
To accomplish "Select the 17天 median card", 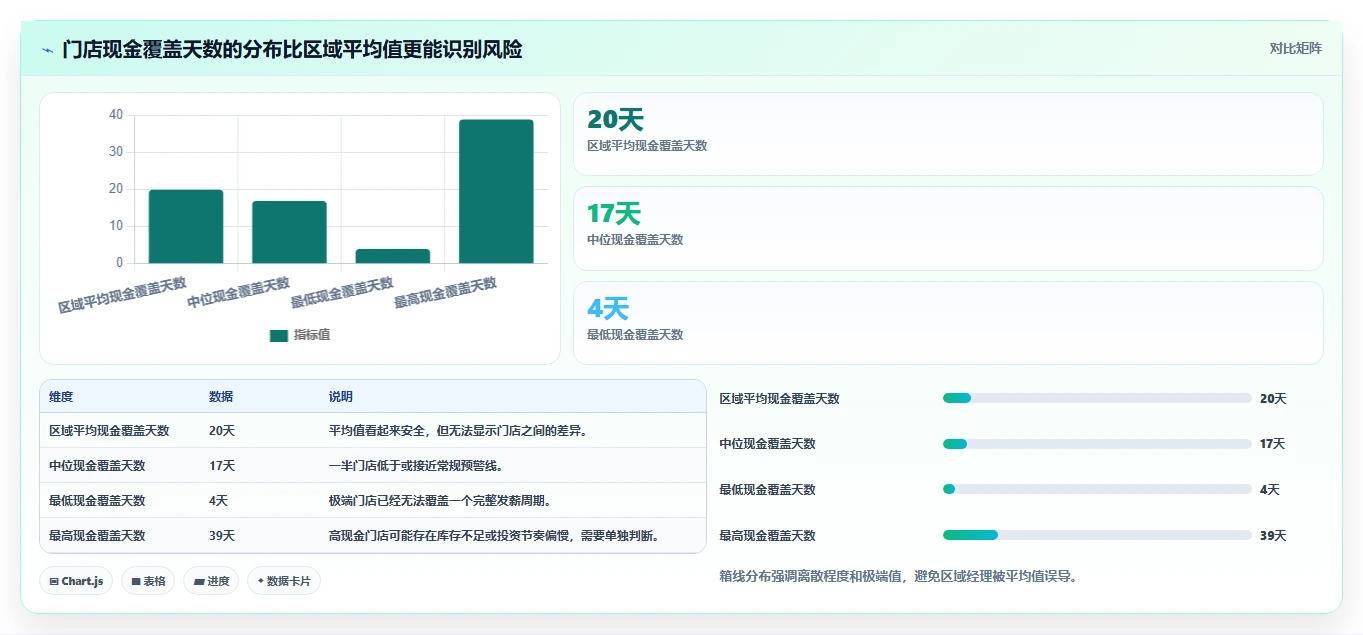I will tap(948, 229).
